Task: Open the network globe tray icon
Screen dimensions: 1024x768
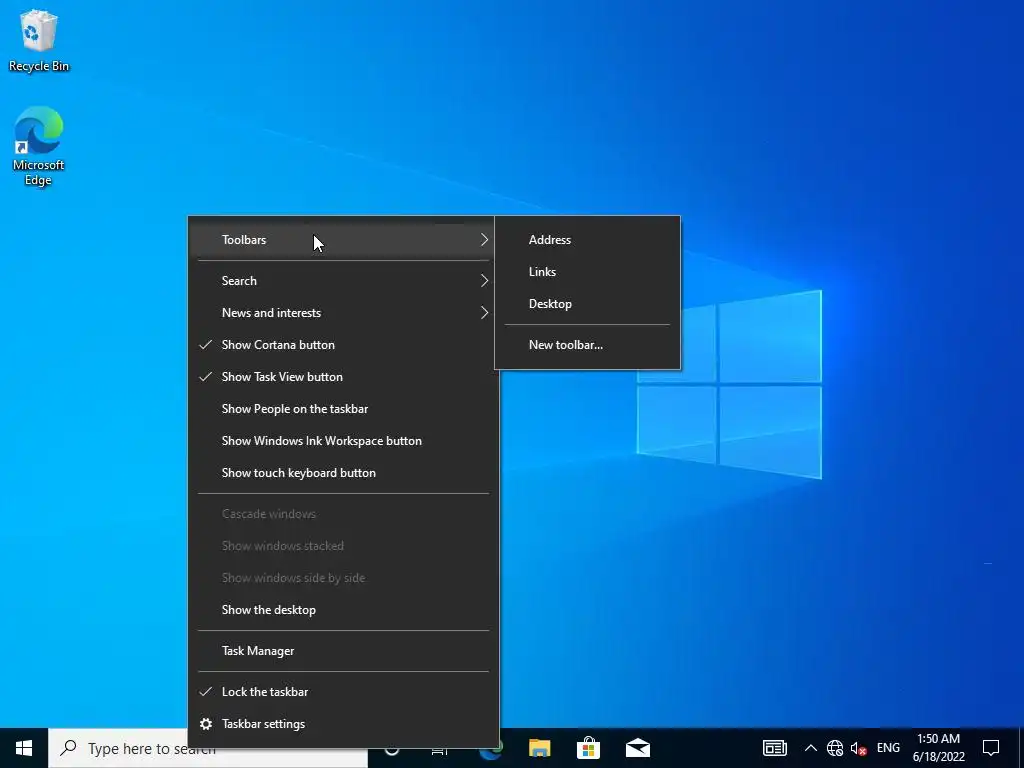Action: [x=835, y=748]
